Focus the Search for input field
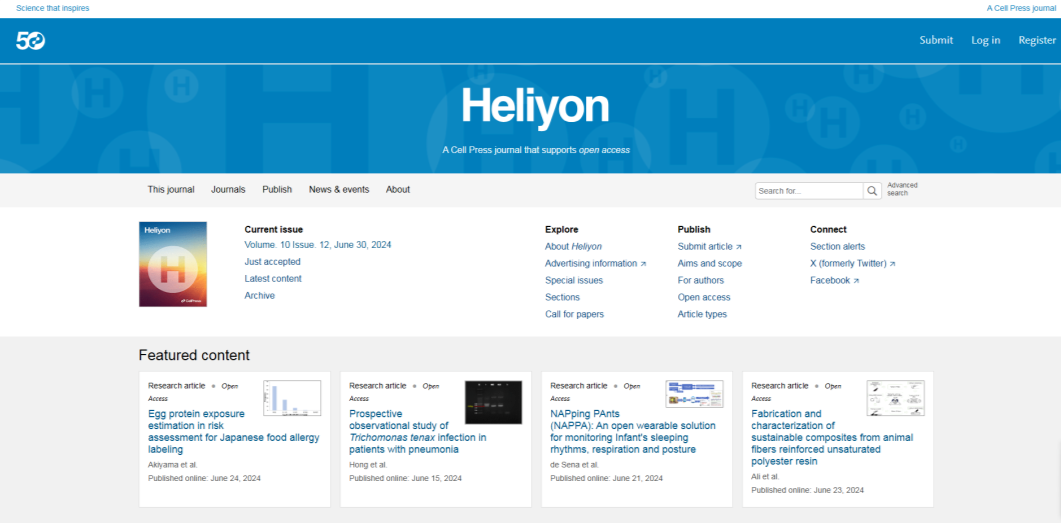This screenshot has width=1061, height=523. pyautogui.click(x=809, y=191)
